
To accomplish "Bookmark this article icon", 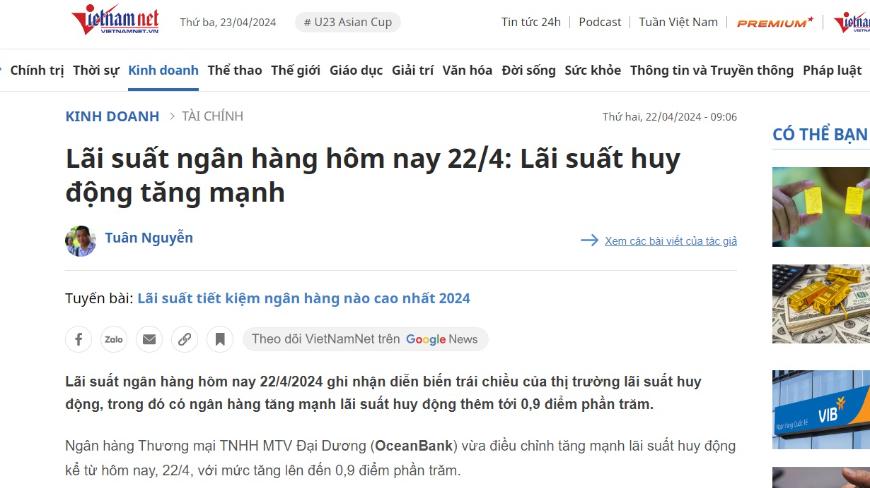I will (x=220, y=339).
